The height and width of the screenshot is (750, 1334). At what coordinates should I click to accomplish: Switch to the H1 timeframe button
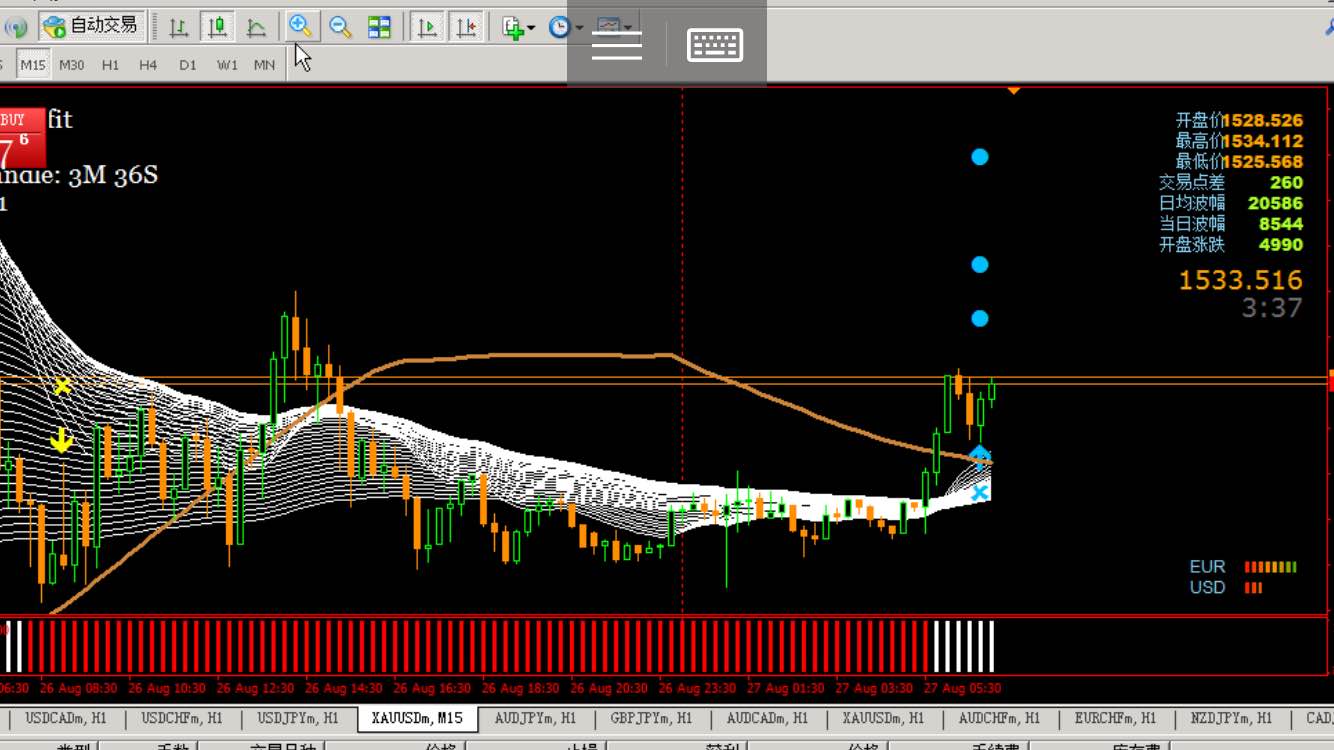(x=110, y=65)
